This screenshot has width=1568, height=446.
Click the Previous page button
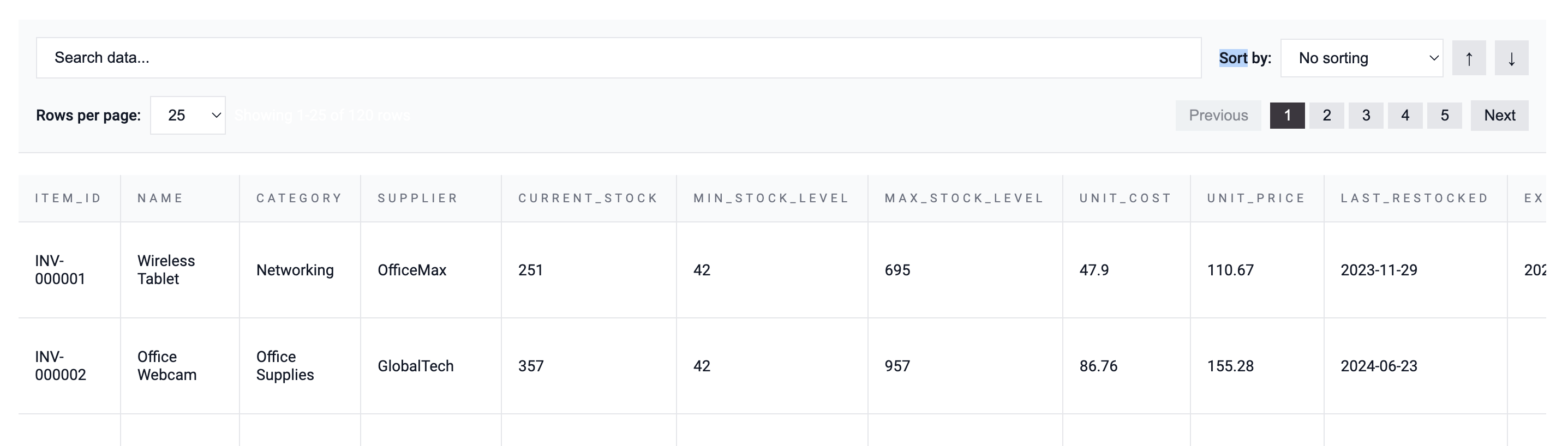(1218, 116)
